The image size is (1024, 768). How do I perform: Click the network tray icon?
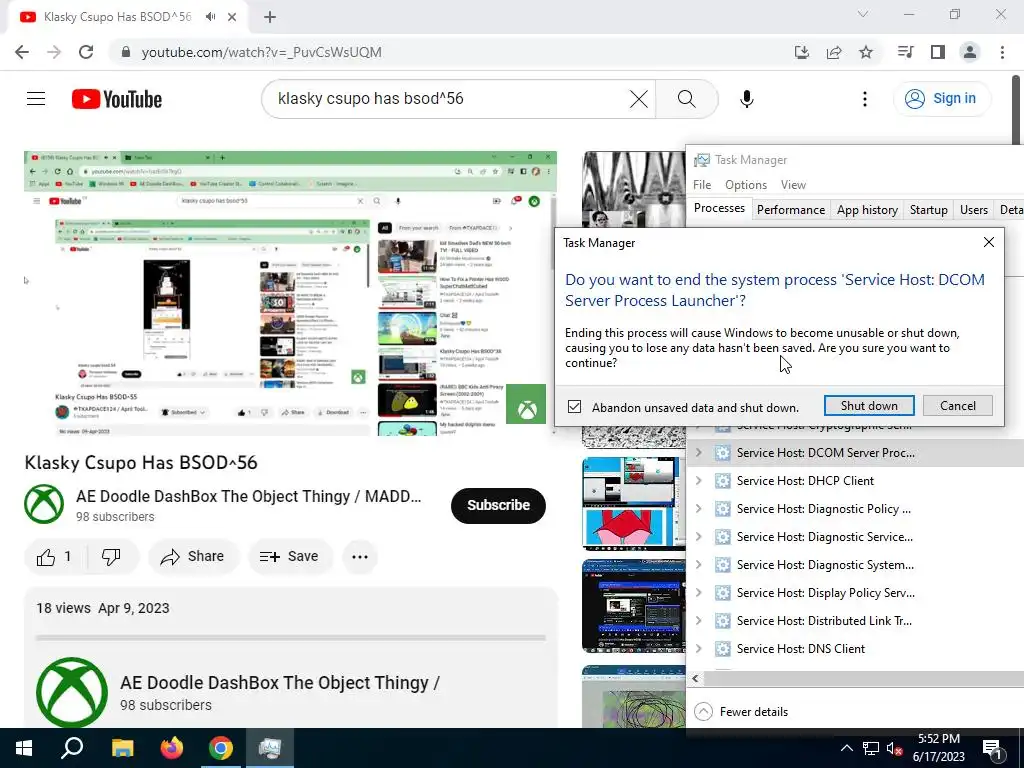(871, 748)
